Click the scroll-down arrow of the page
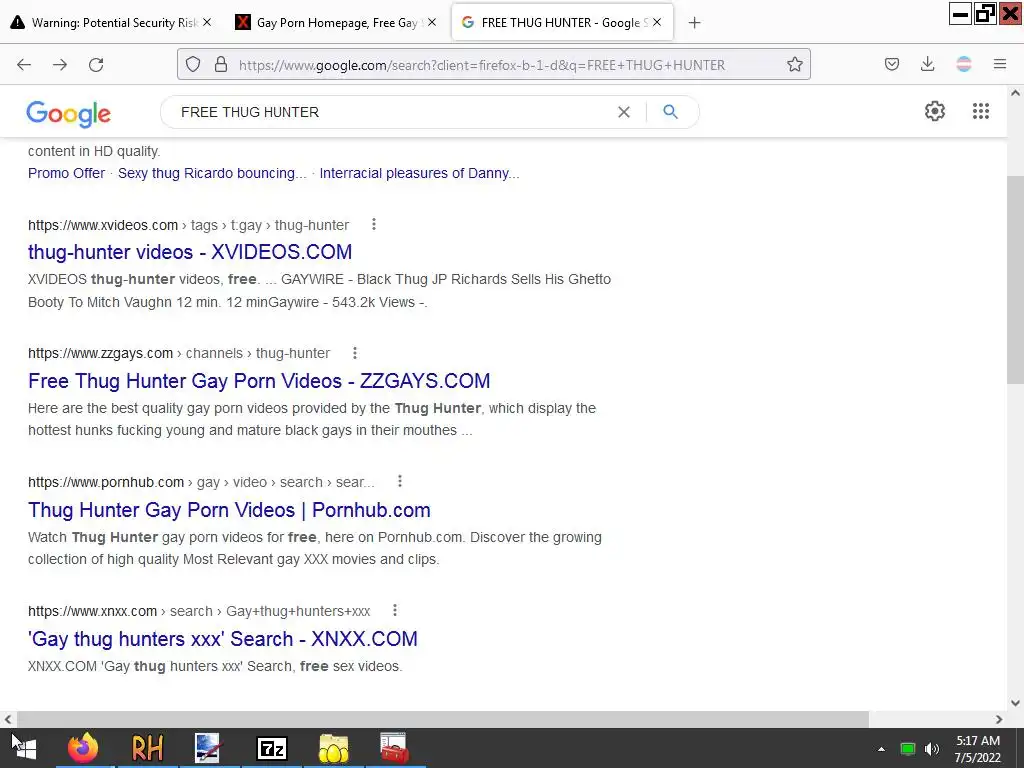The width and height of the screenshot is (1024, 768). click(x=1015, y=703)
